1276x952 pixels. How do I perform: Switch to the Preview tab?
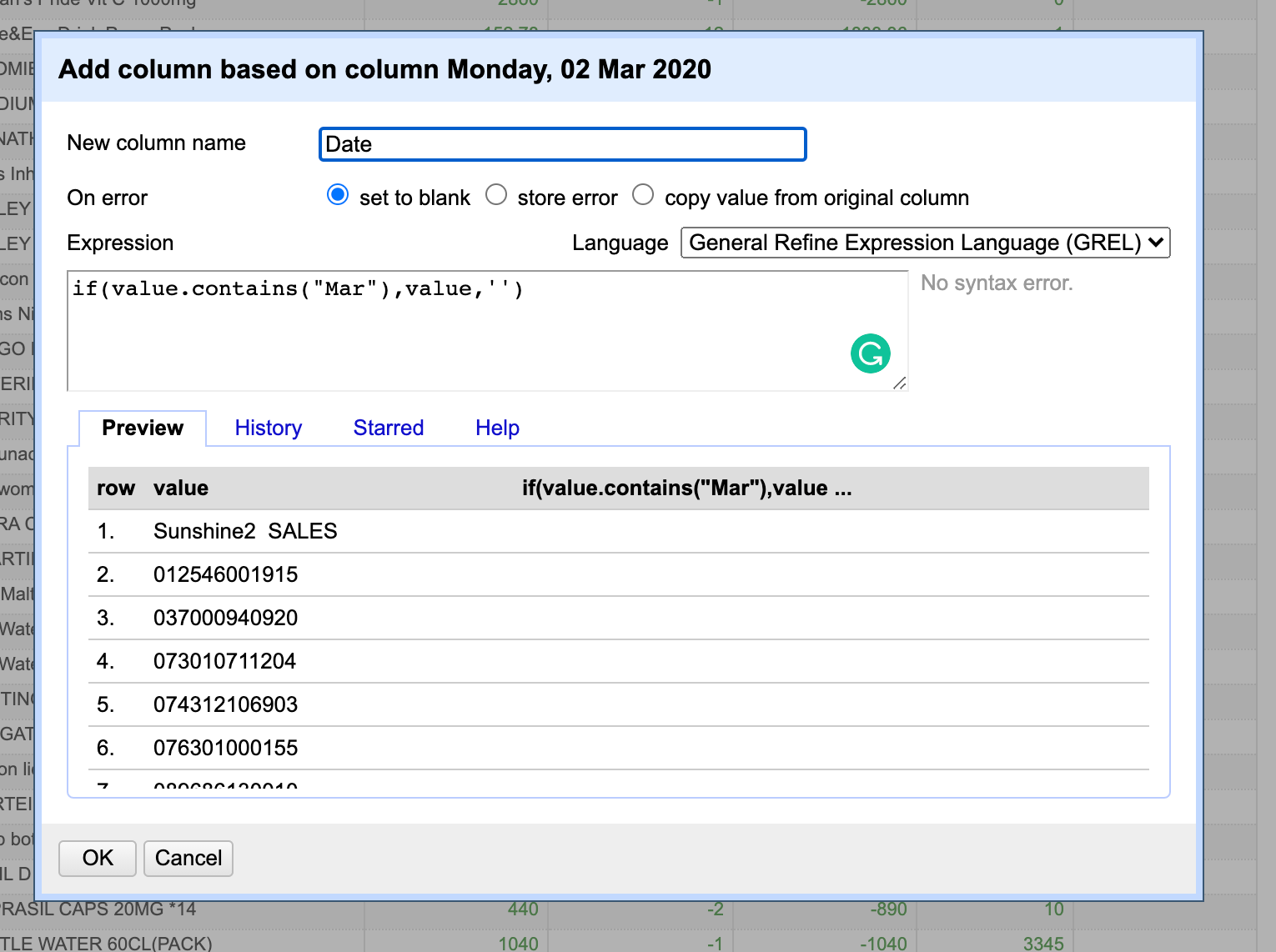click(143, 428)
